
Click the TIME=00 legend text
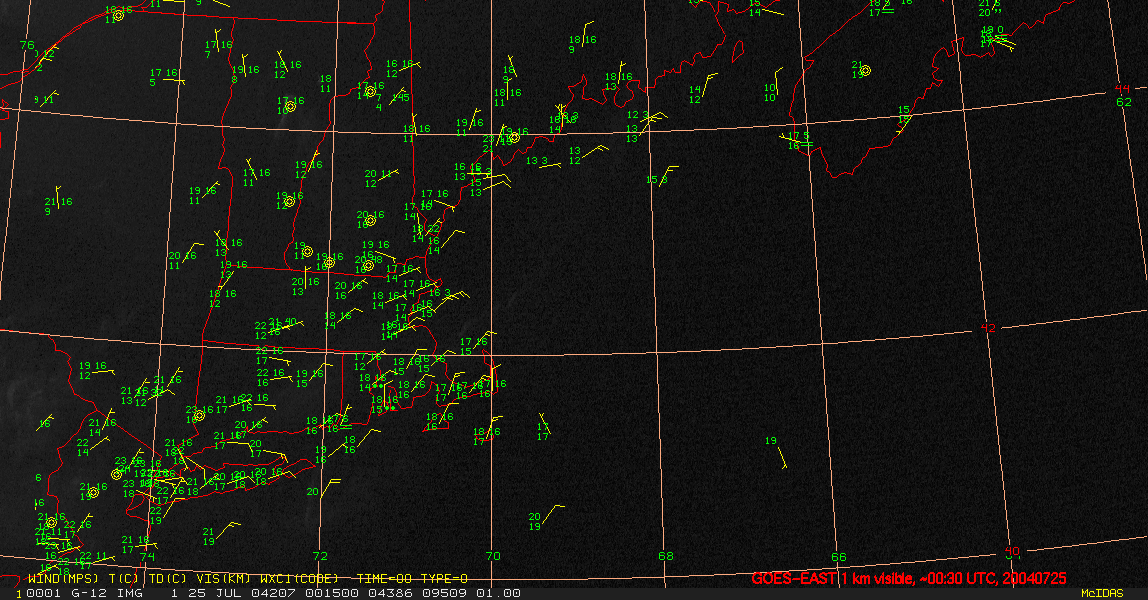coord(384,579)
